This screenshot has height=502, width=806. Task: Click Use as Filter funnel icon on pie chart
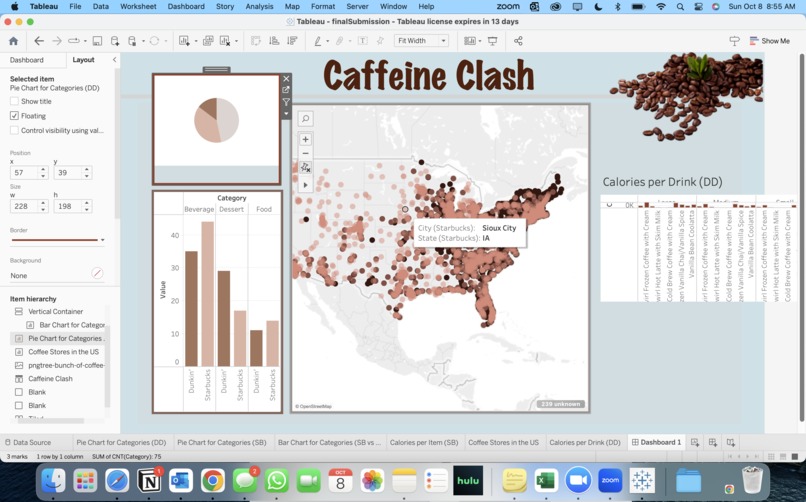[286, 102]
